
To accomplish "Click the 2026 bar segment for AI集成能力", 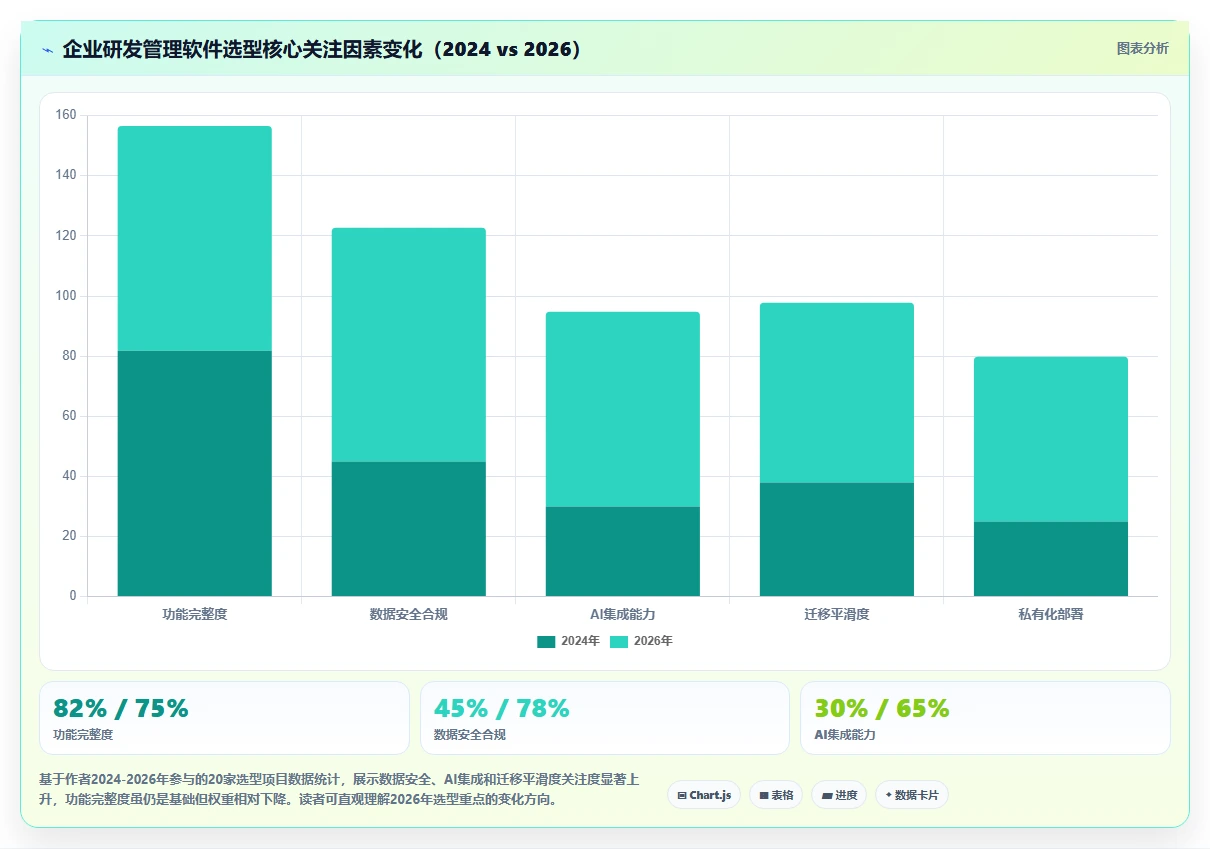I will (x=623, y=409).
